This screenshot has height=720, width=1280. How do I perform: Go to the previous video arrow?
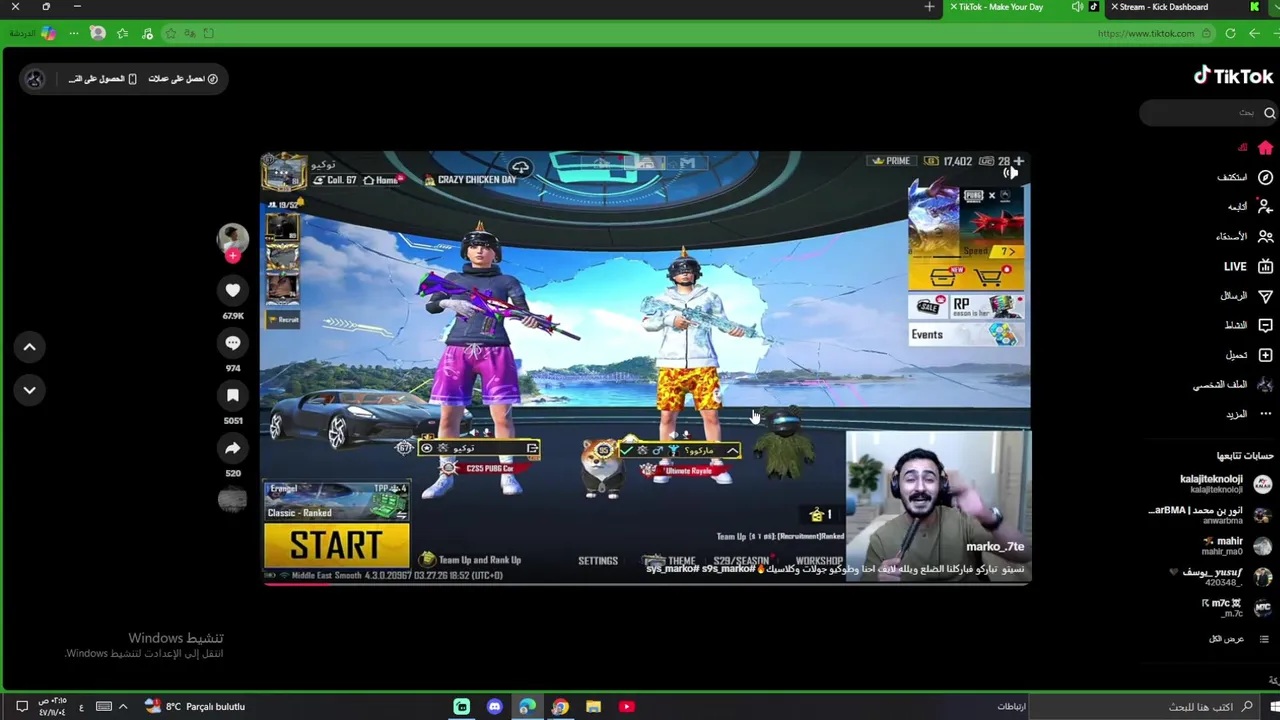pyautogui.click(x=30, y=347)
